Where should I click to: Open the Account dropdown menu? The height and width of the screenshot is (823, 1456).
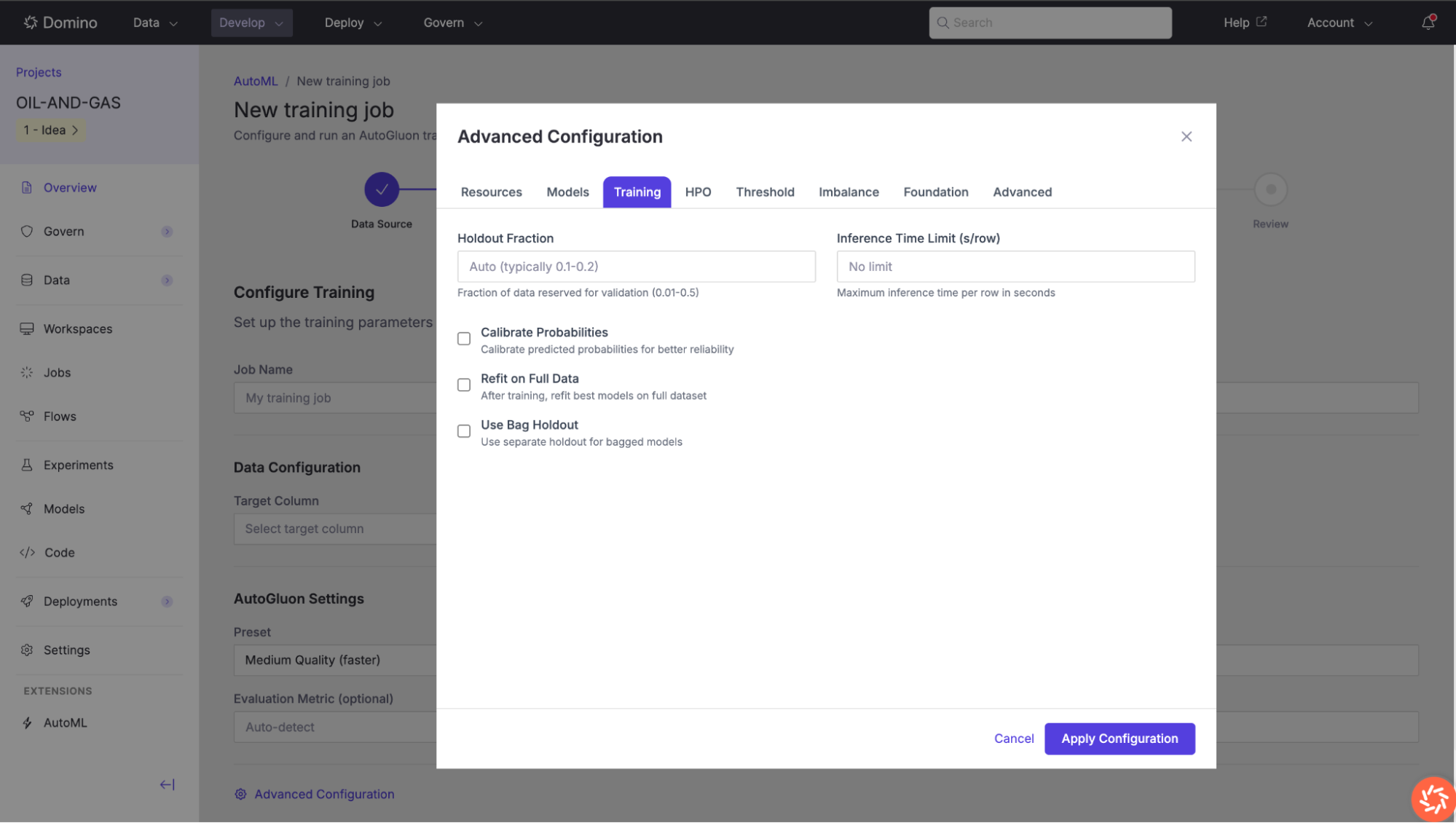coord(1339,23)
